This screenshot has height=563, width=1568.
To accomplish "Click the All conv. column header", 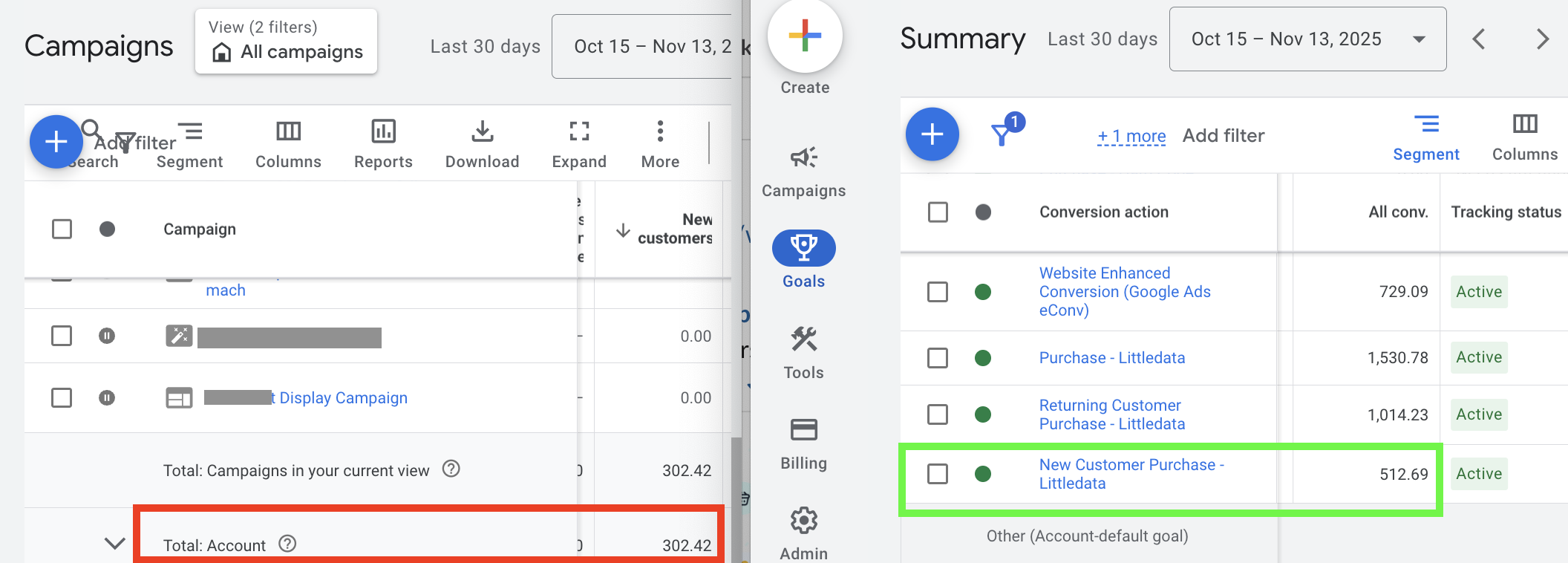I will coord(1398,212).
